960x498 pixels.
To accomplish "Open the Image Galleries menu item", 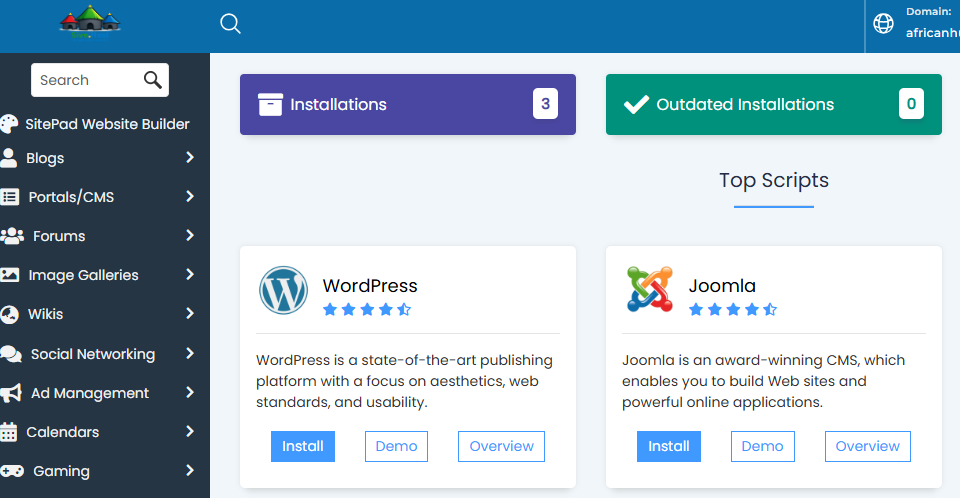I will pyautogui.click(x=98, y=275).
